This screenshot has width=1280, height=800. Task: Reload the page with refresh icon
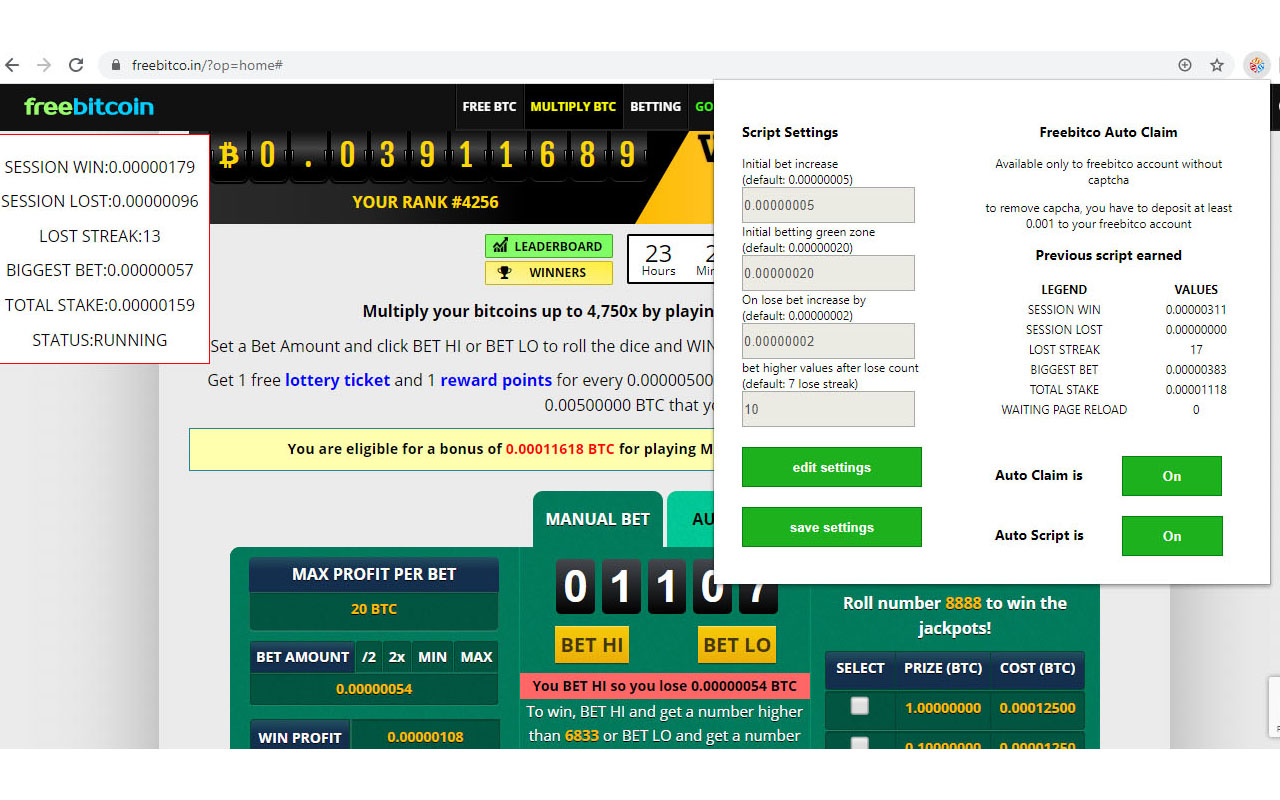pyautogui.click(x=76, y=65)
